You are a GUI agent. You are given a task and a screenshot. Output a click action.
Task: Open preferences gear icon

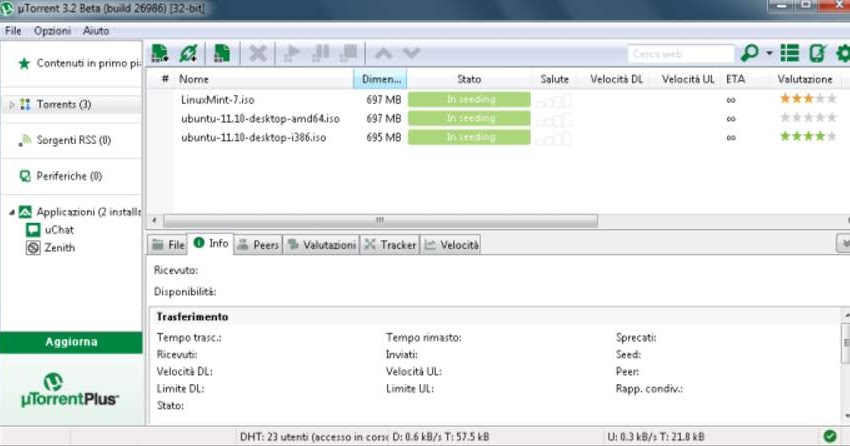843,53
